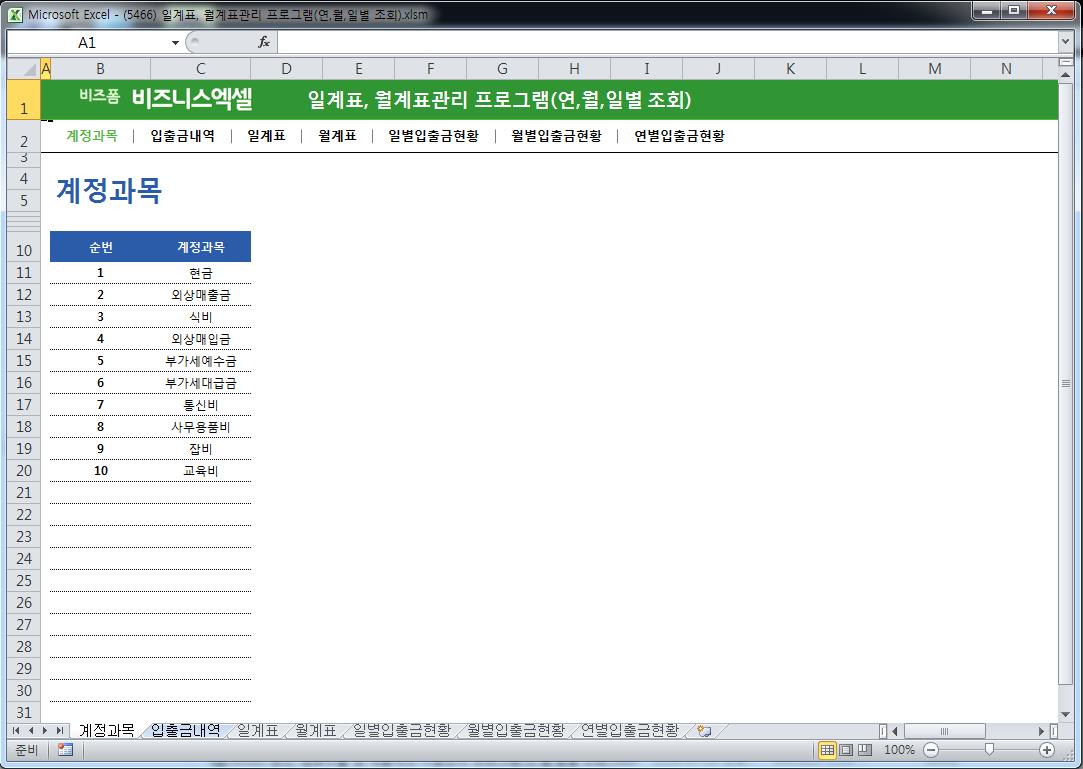
Task: Select column D header
Action: pyautogui.click(x=286, y=68)
